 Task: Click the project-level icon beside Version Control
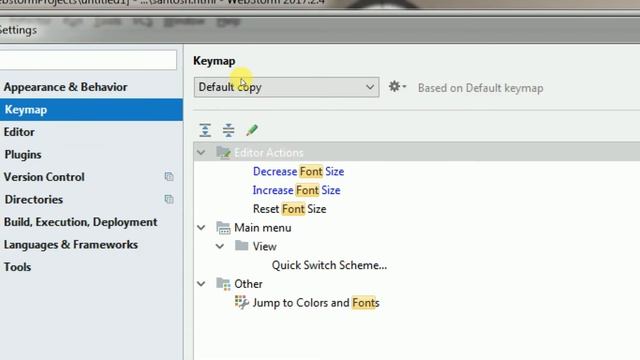[x=169, y=177]
